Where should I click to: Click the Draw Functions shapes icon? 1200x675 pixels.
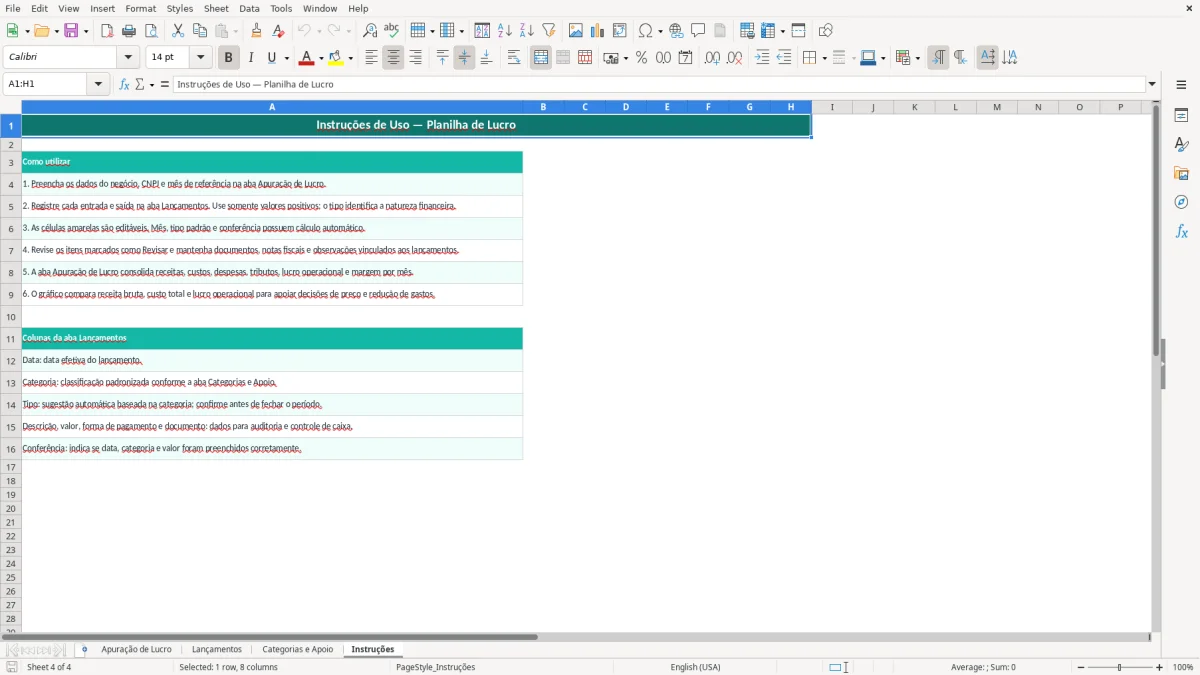[x=826, y=31]
